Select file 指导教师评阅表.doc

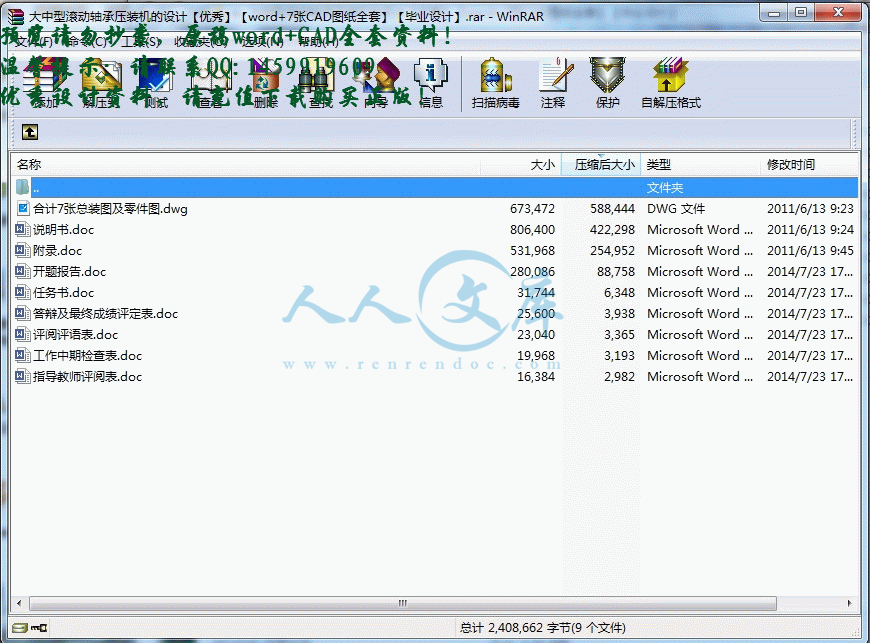(88, 377)
